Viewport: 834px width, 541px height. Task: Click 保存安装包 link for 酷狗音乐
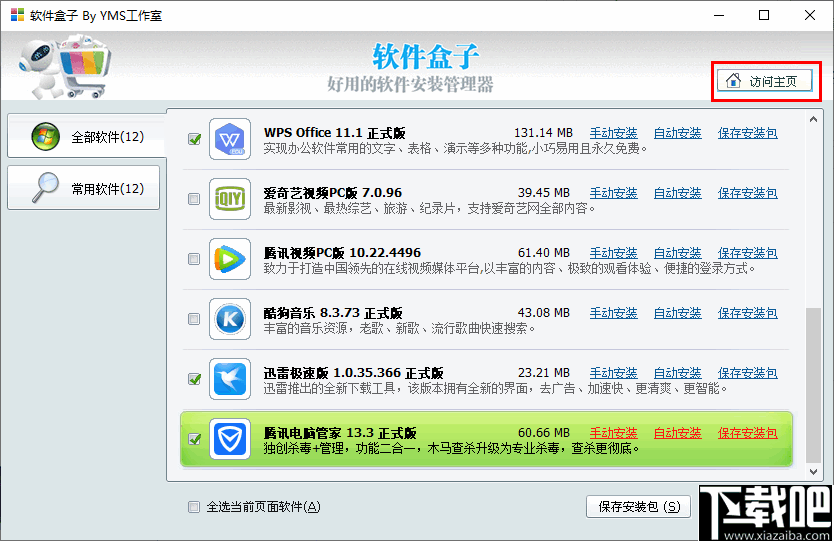[x=747, y=313]
